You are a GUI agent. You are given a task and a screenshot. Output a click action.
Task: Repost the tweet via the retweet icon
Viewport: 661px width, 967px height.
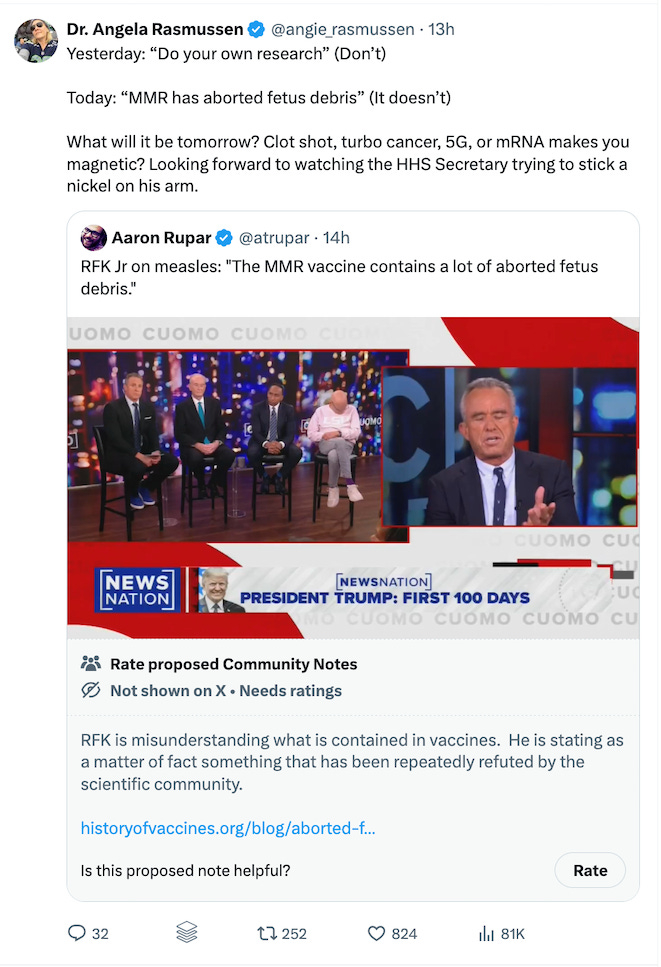267,934
